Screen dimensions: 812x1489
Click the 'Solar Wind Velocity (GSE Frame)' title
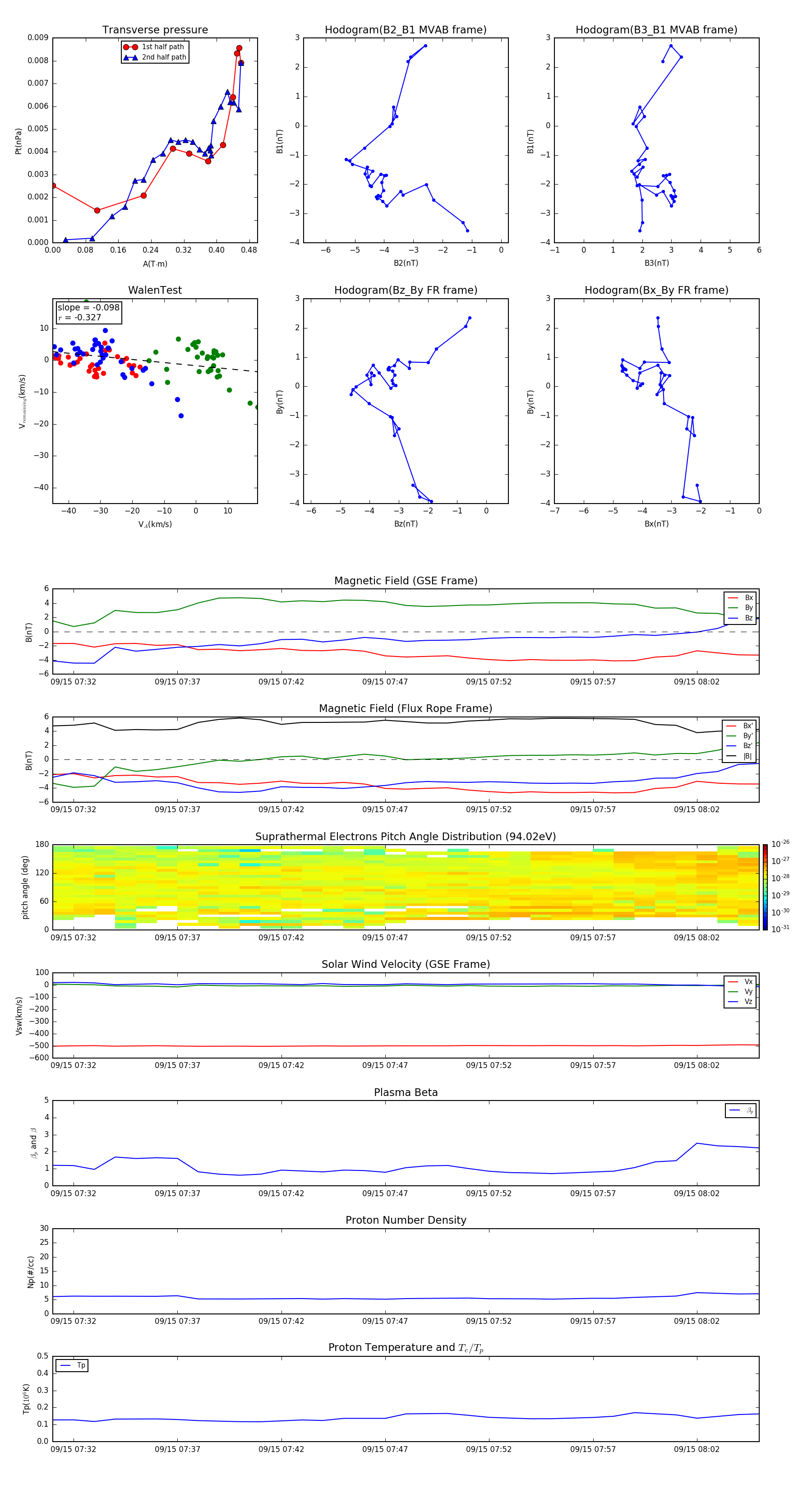(406, 964)
